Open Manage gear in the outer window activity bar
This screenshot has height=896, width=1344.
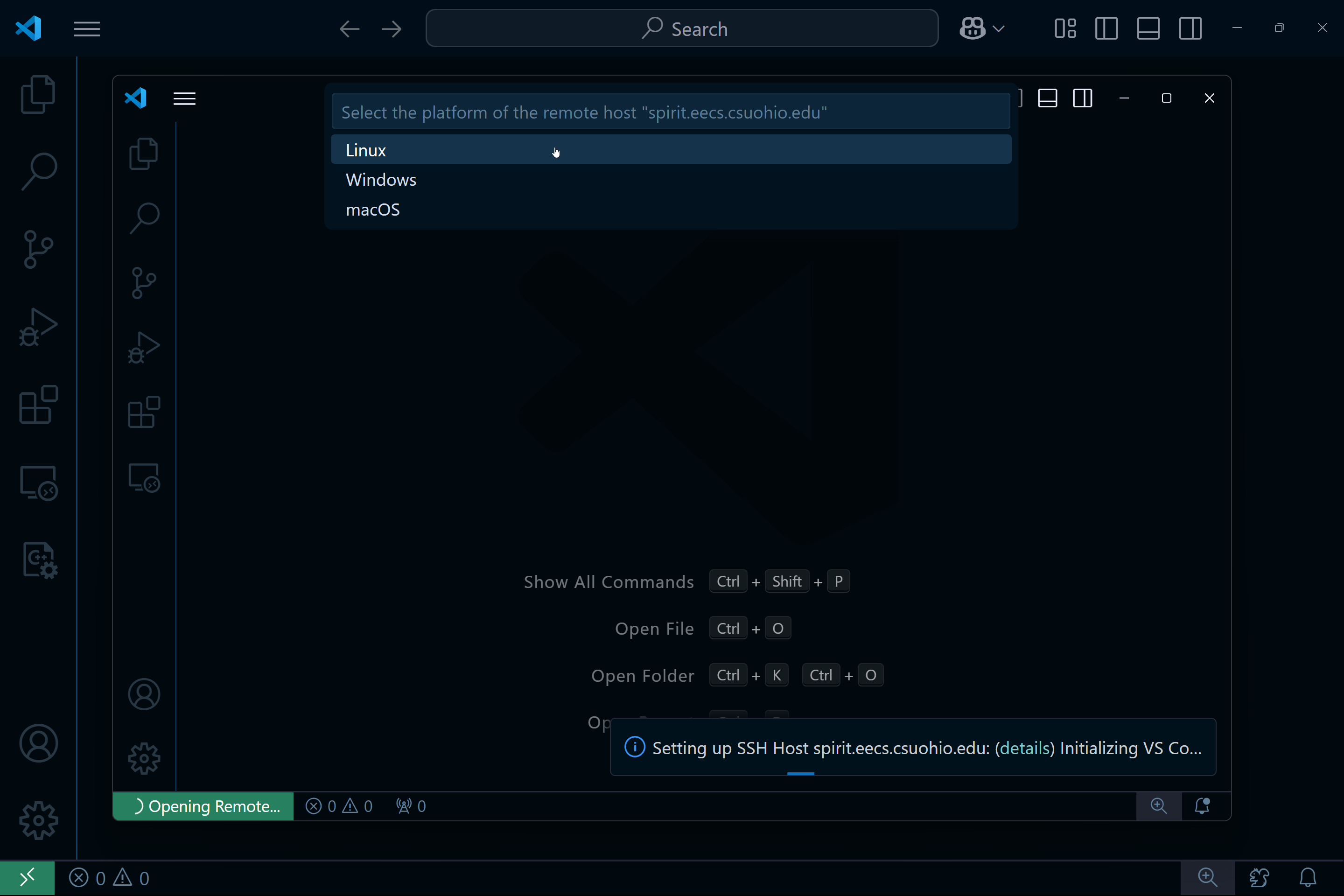click(38, 820)
